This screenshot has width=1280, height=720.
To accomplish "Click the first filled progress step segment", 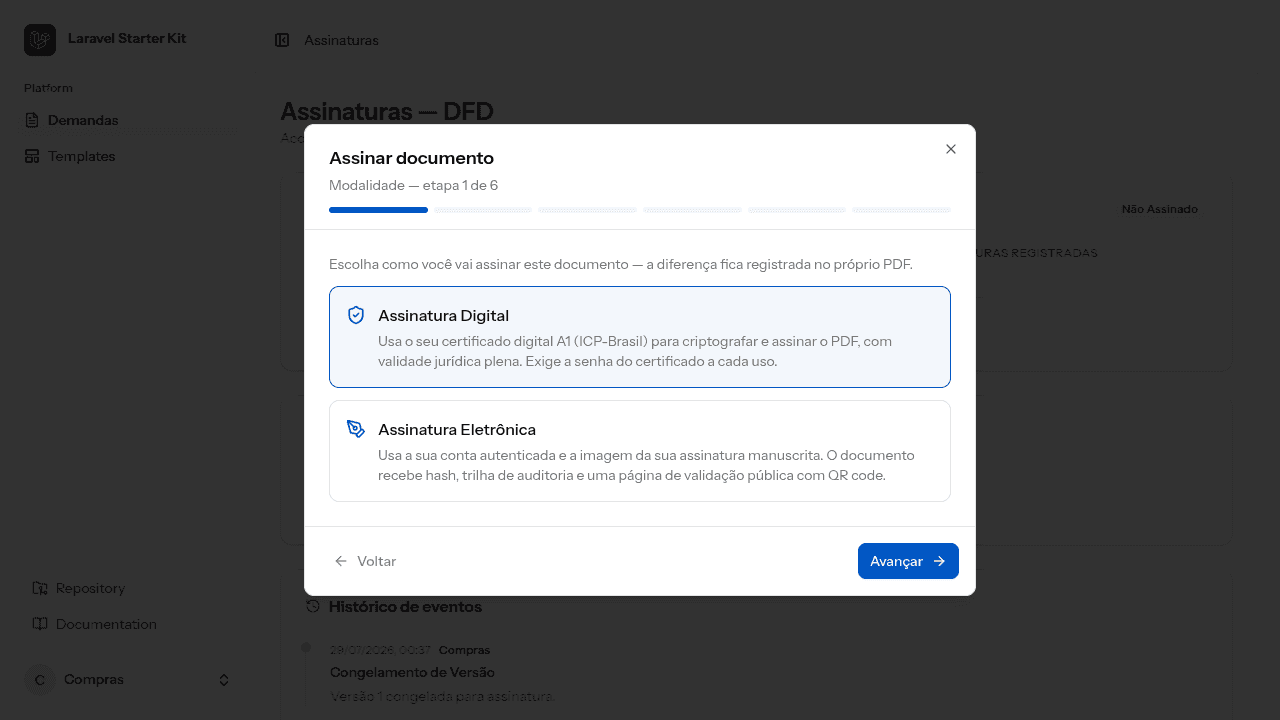I will [378, 210].
